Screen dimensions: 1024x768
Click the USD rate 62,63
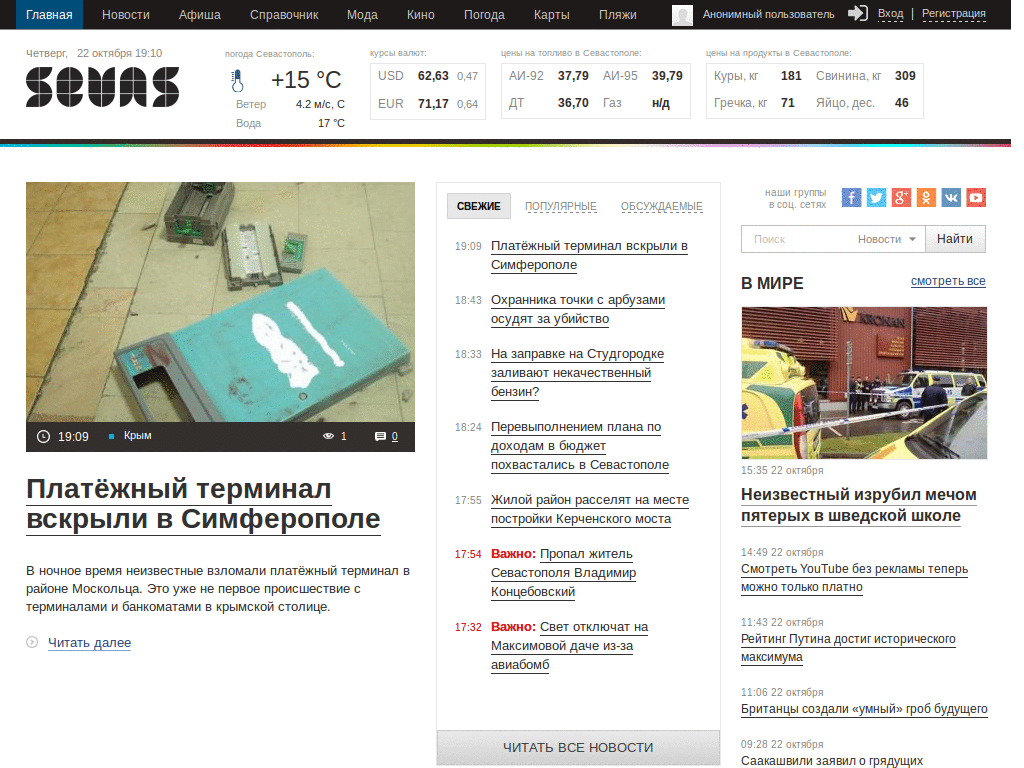[x=433, y=76]
